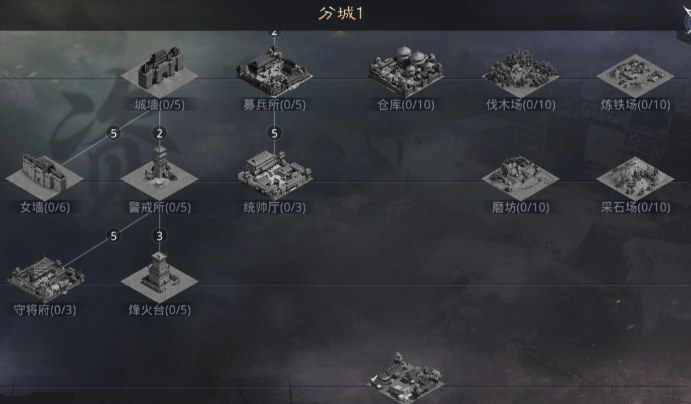691x404 pixels.
Task: Select the 分城1 title tab
Action: click(x=340, y=14)
